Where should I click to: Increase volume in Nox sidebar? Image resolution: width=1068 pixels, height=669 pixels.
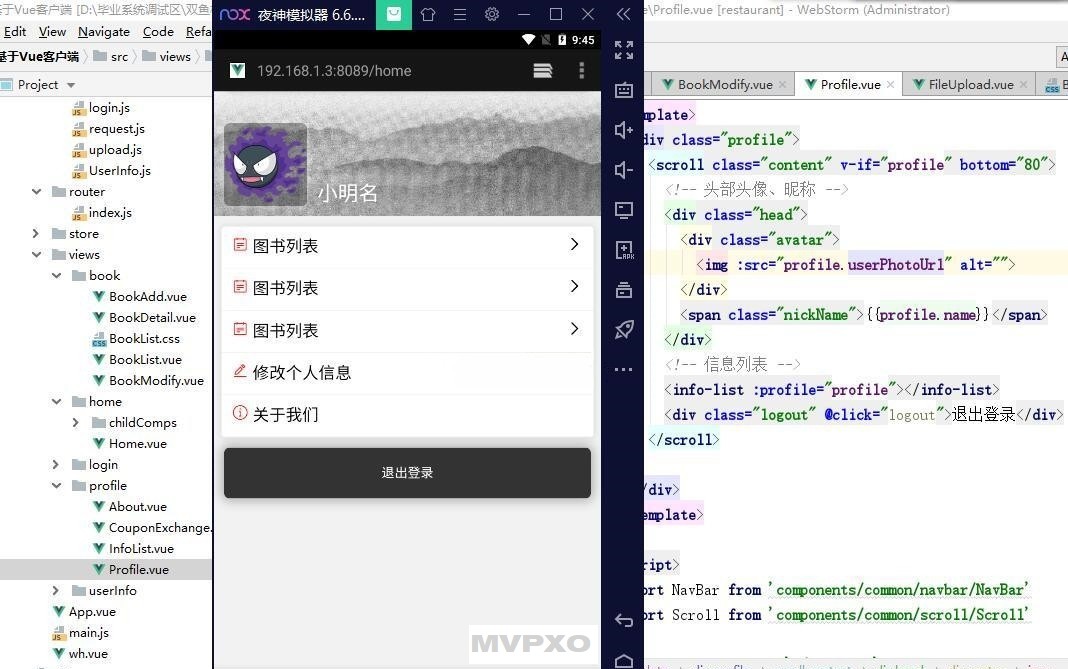coord(624,129)
